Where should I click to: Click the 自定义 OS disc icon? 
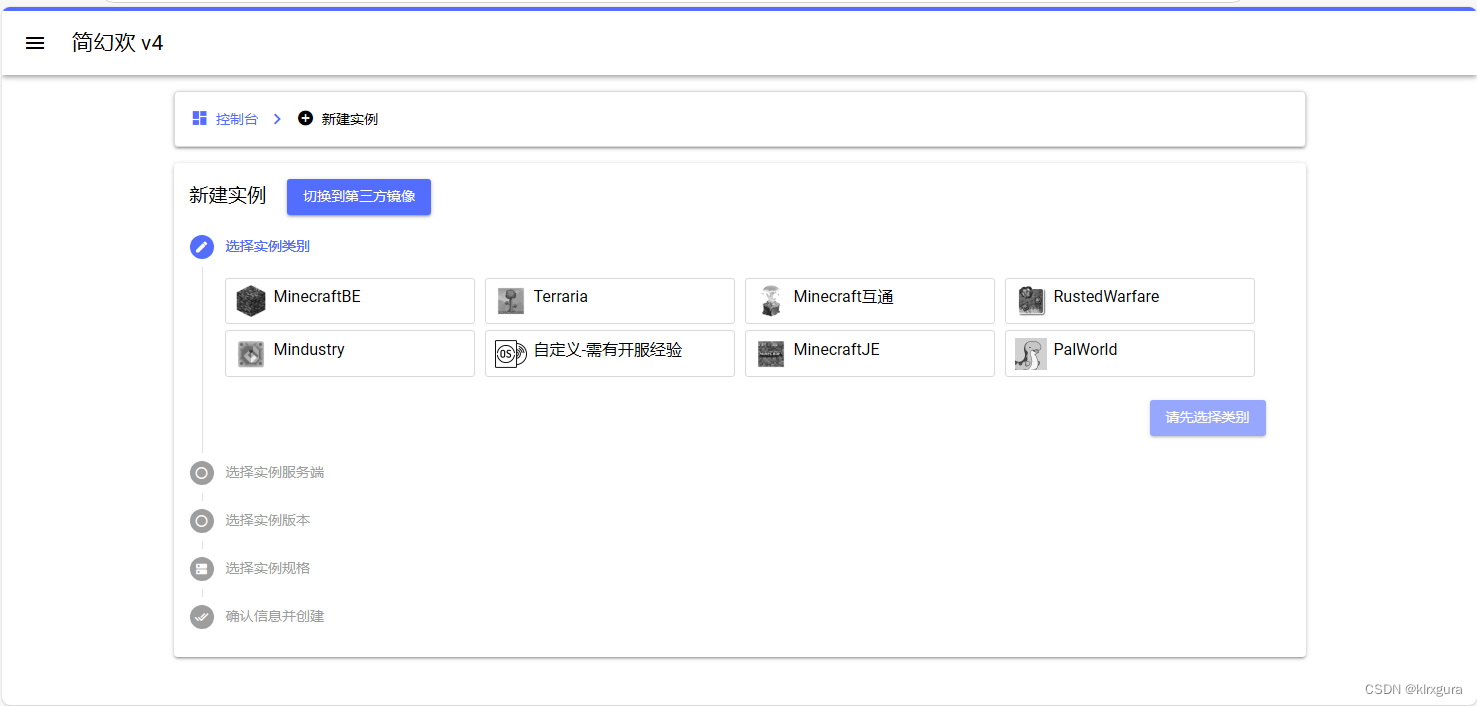click(x=511, y=353)
